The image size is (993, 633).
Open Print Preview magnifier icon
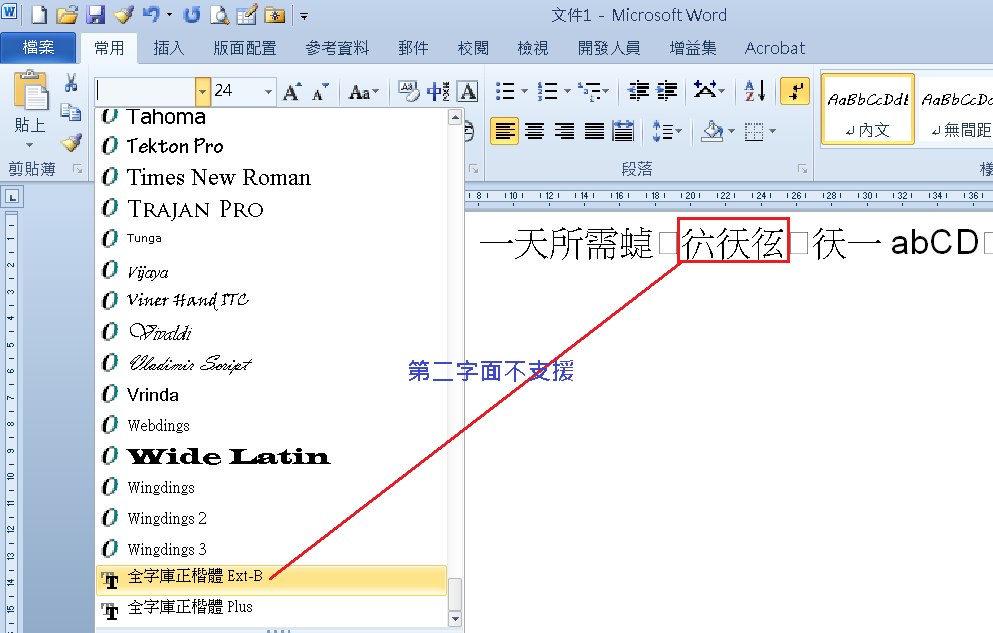pos(219,14)
